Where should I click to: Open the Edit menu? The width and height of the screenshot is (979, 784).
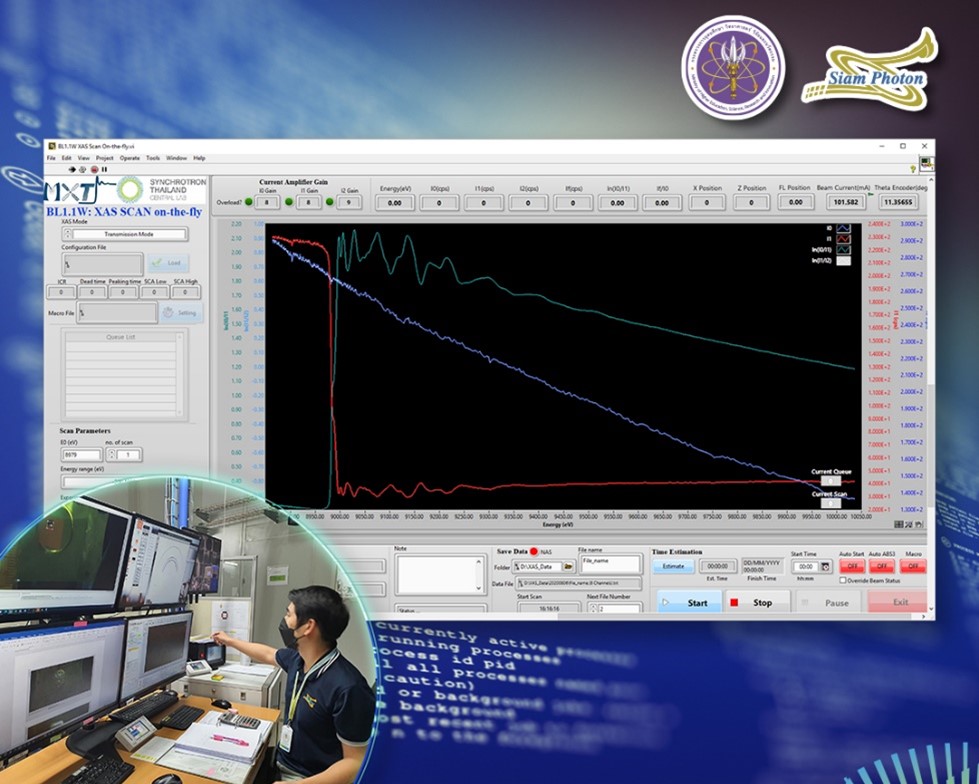(66, 158)
